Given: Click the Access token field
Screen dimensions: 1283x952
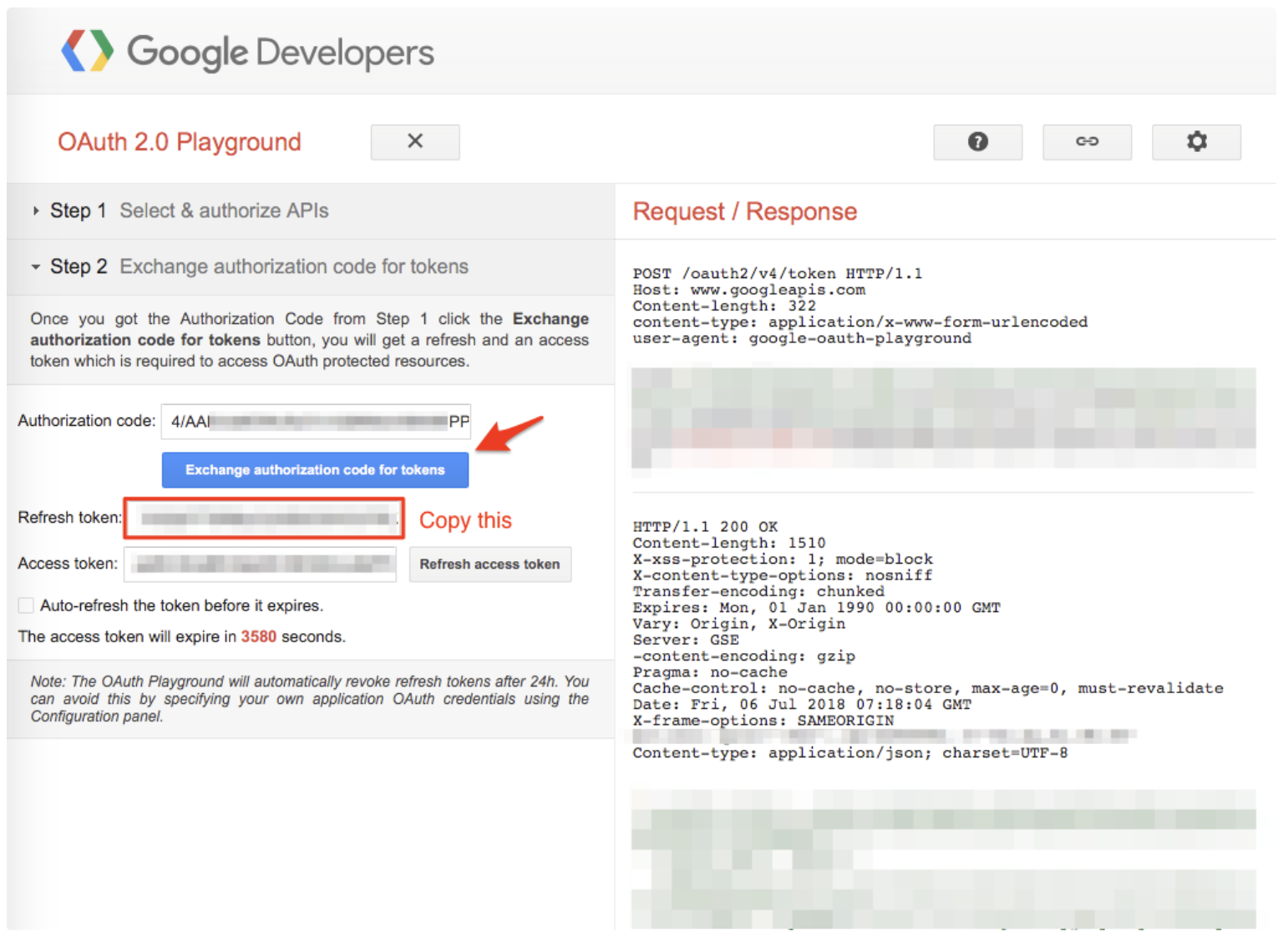Looking at the screenshot, I should [x=260, y=565].
